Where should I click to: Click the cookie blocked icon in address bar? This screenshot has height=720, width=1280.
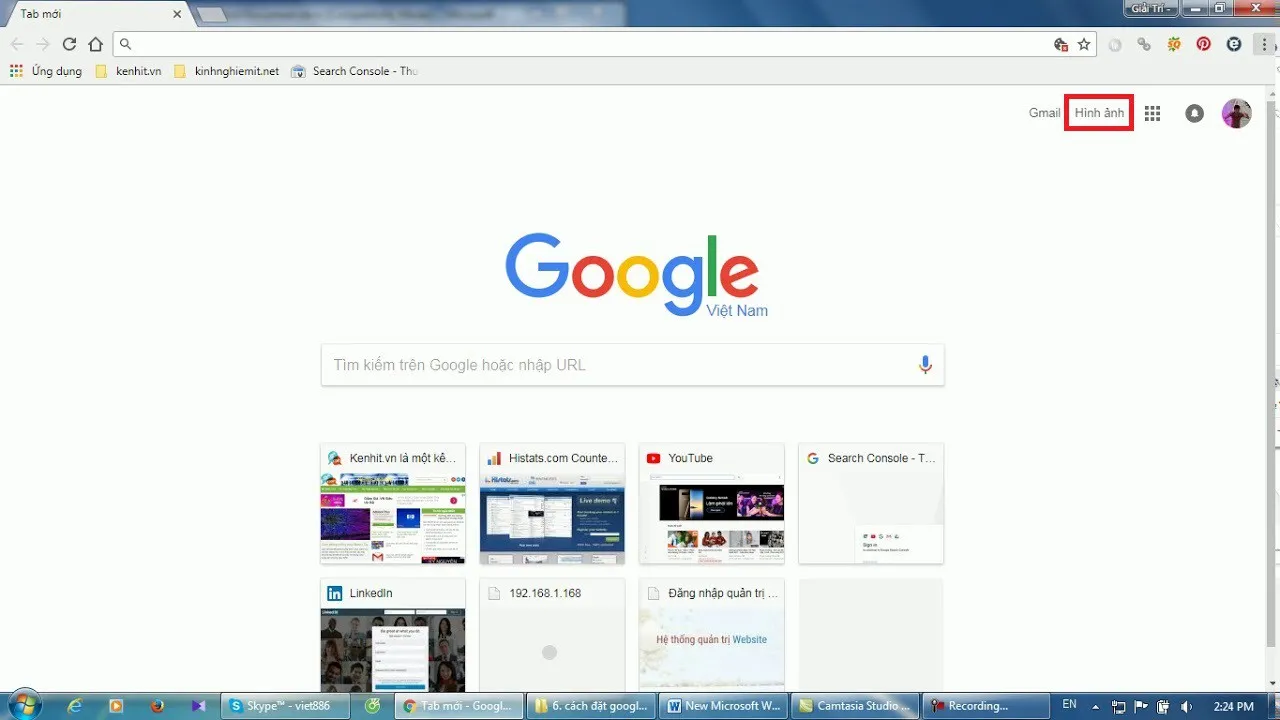(1061, 44)
